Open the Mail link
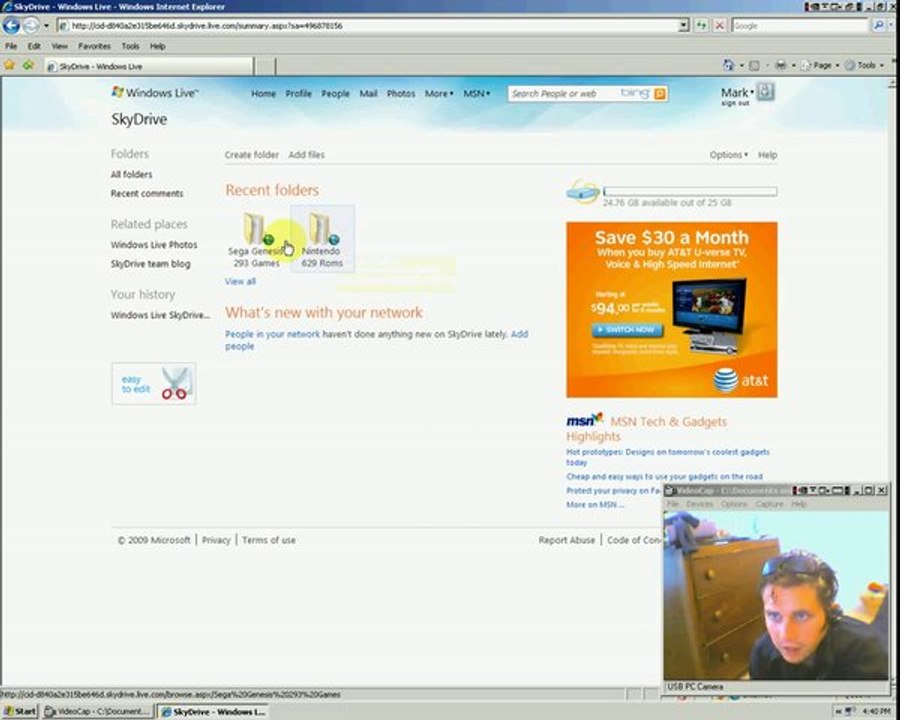This screenshot has width=900, height=720. coord(368,94)
